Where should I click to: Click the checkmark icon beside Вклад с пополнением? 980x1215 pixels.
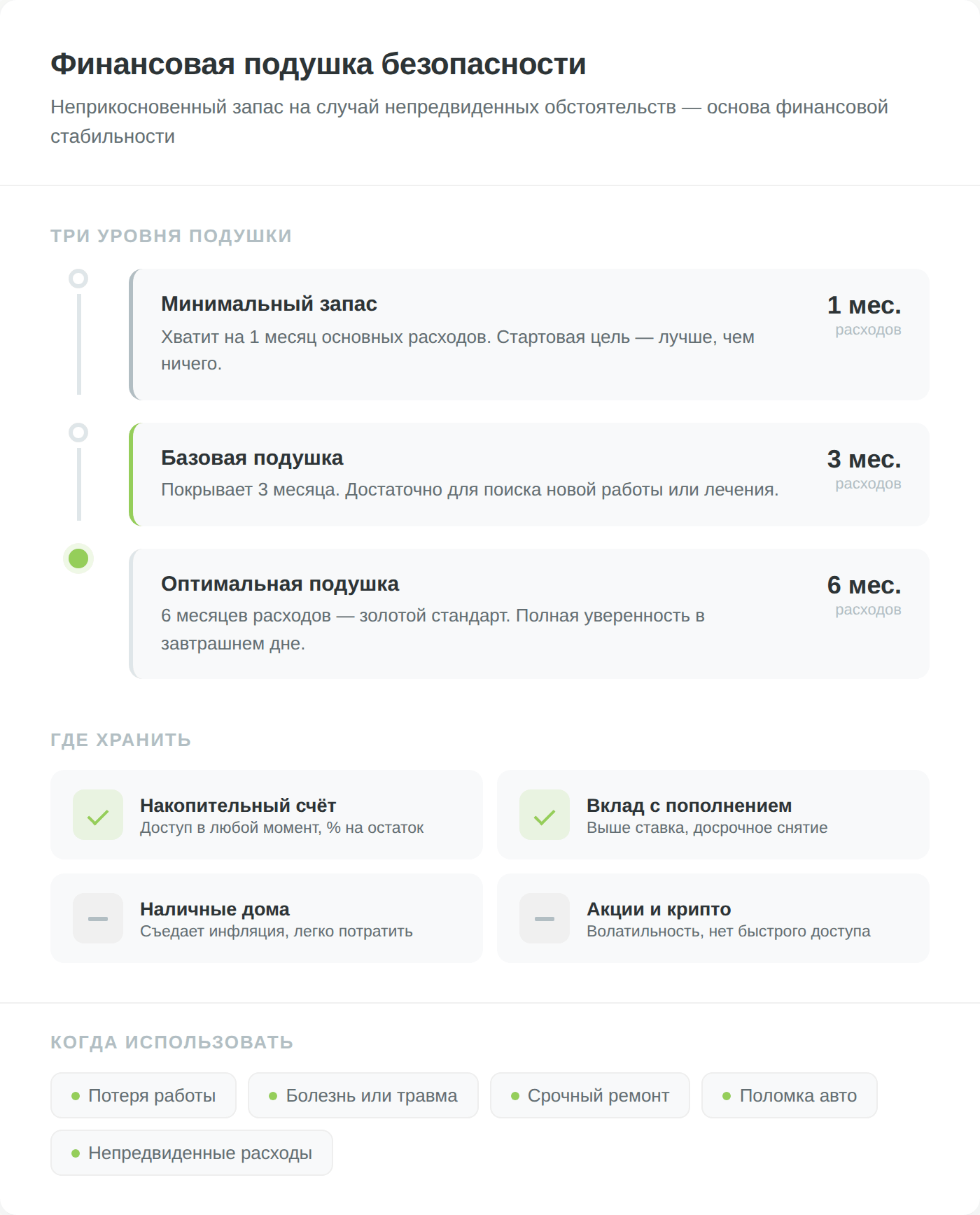(x=545, y=815)
